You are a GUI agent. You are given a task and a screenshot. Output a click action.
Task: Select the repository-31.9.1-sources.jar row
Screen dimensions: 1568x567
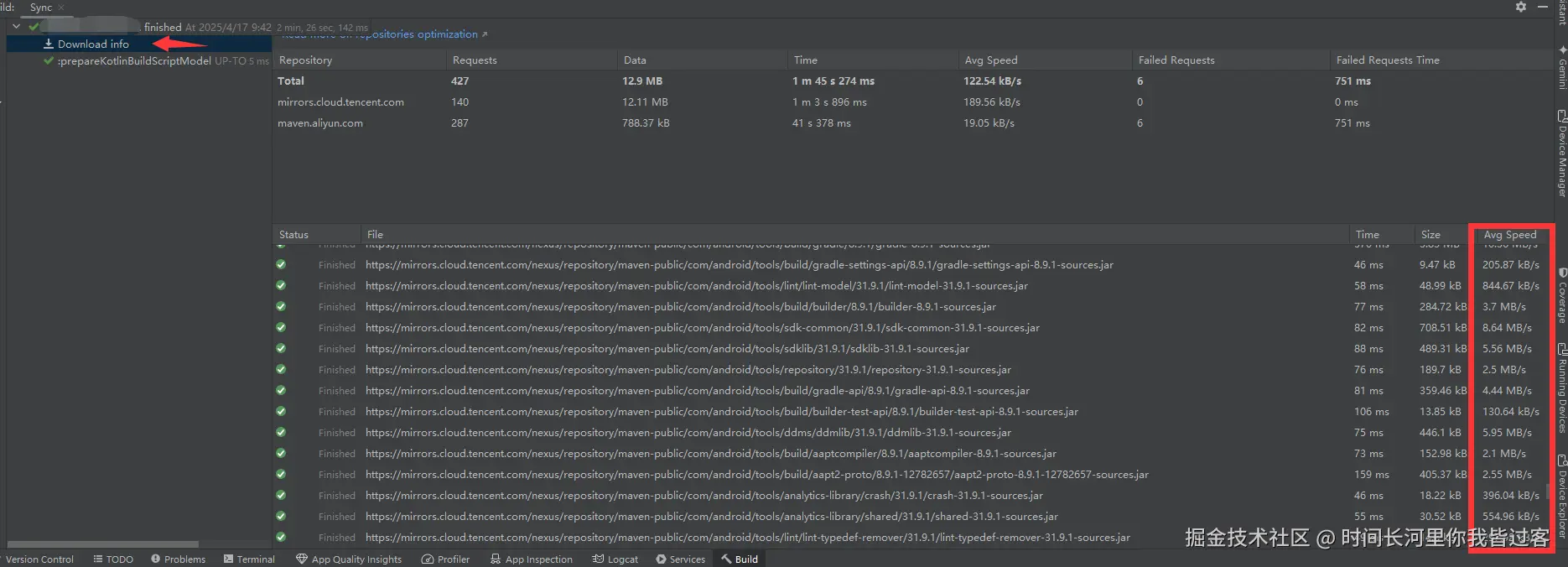tap(912, 370)
